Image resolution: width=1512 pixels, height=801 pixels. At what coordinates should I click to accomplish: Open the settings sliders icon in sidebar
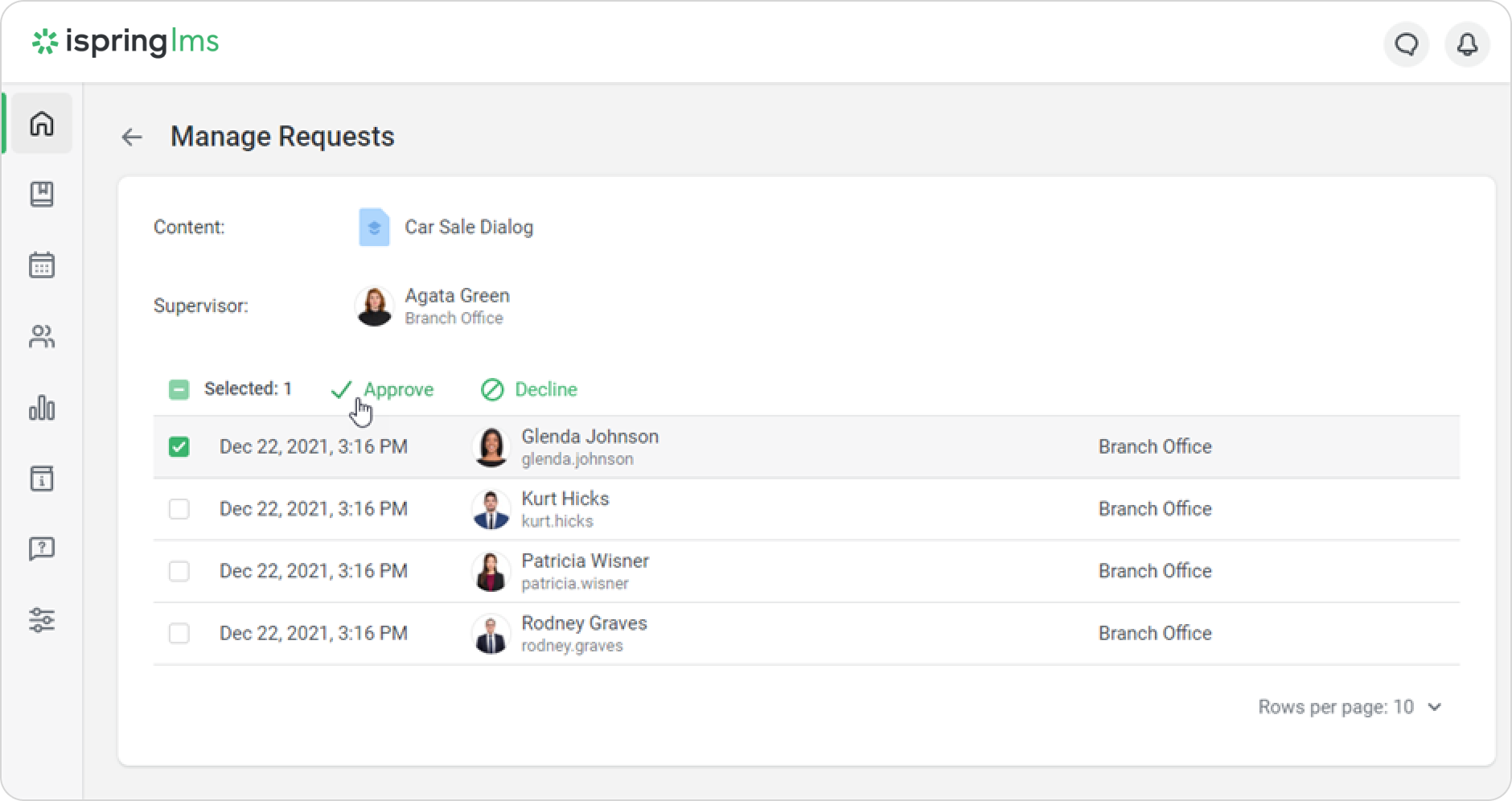coord(42,620)
